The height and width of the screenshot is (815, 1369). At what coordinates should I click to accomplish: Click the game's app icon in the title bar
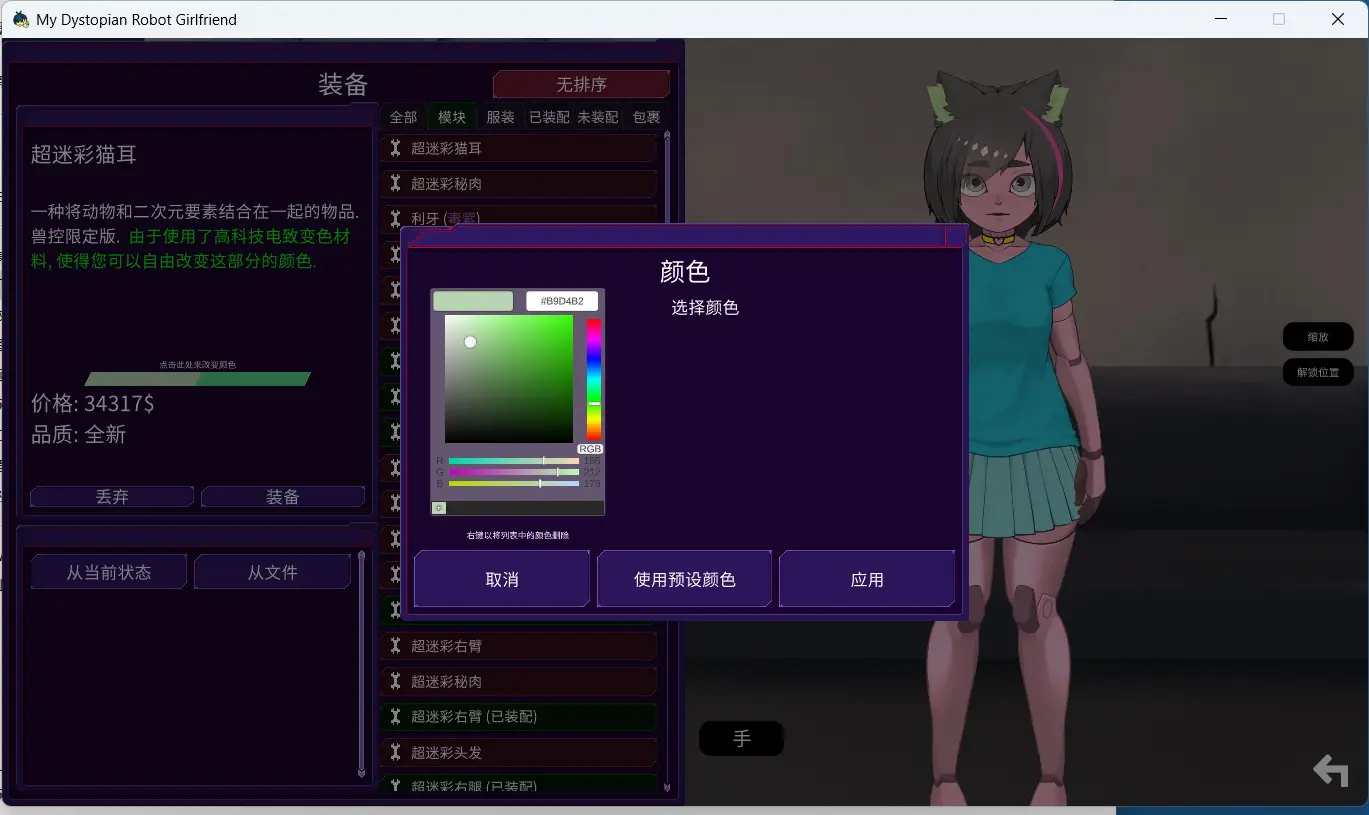coord(20,19)
